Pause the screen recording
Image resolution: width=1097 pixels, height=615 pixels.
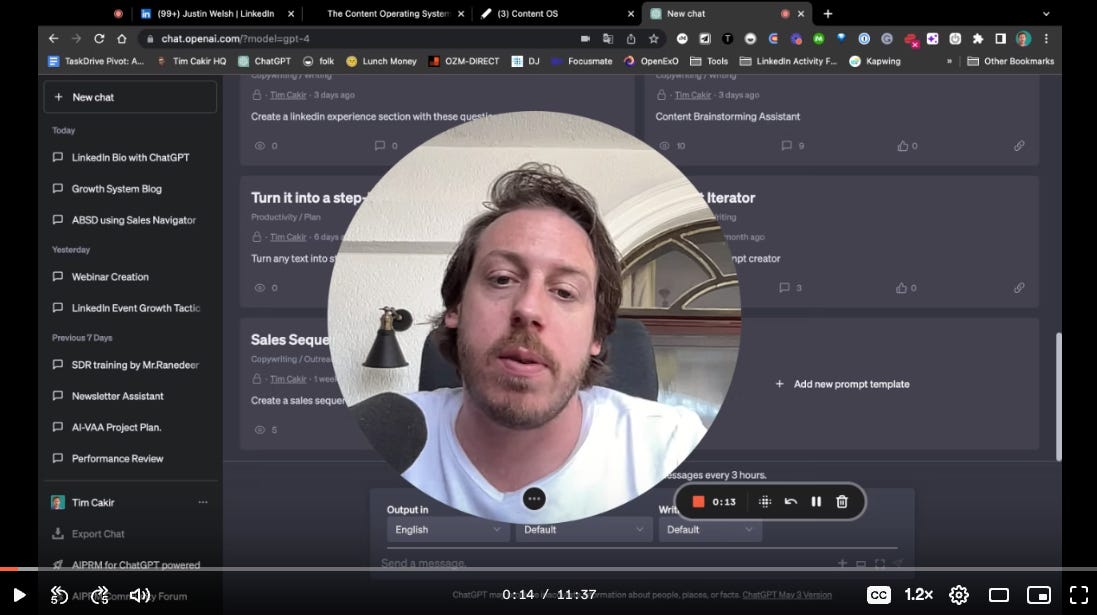pyautogui.click(x=816, y=502)
